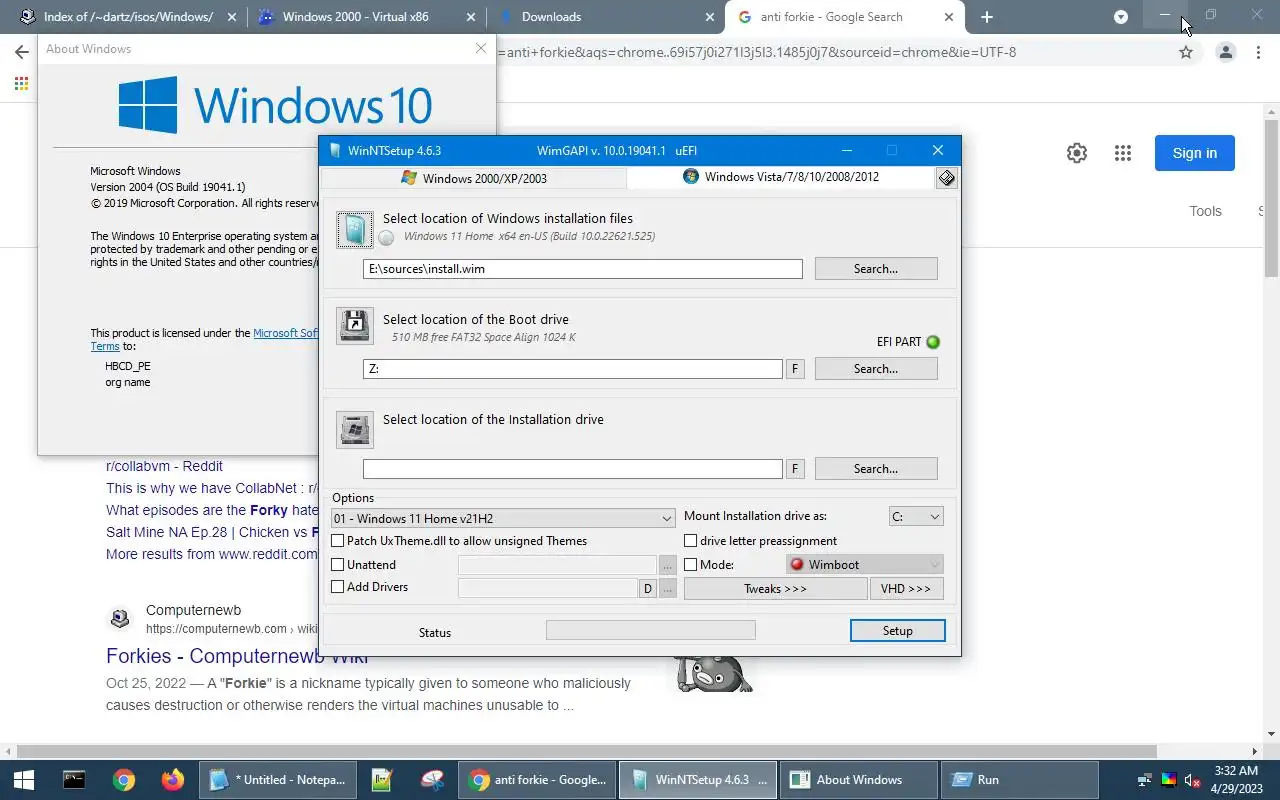The image size is (1280, 800).
Task: Click the tool icon right of Vista tab
Action: (947, 178)
